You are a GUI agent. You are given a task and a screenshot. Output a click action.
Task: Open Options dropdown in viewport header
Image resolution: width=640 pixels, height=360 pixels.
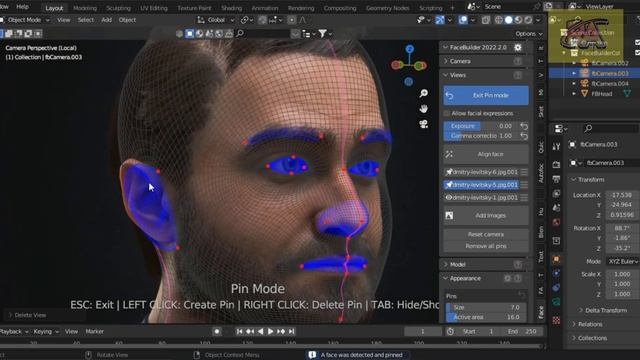click(529, 34)
